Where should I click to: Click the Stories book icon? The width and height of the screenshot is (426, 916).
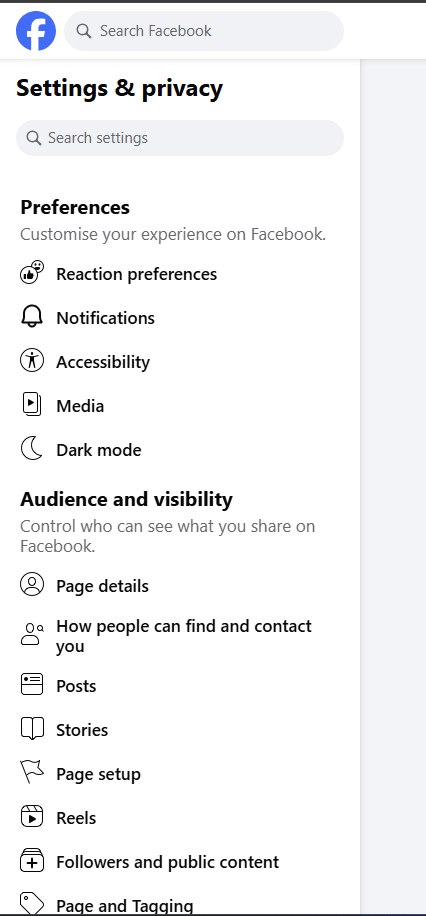click(32, 729)
